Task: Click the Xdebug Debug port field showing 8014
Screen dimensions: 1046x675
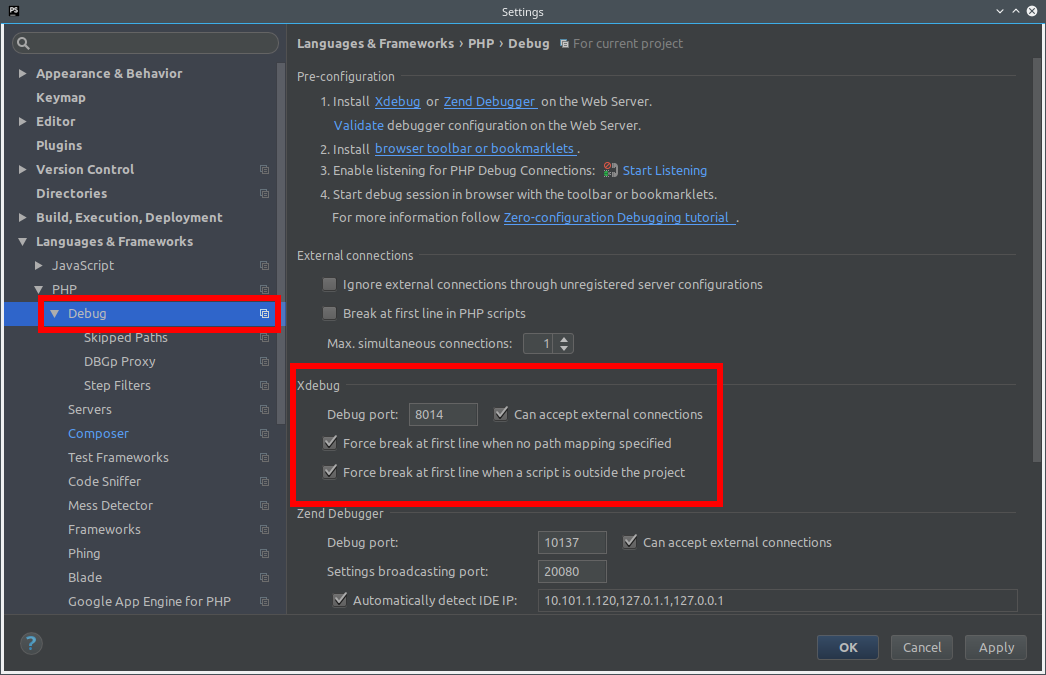Action: 443,414
